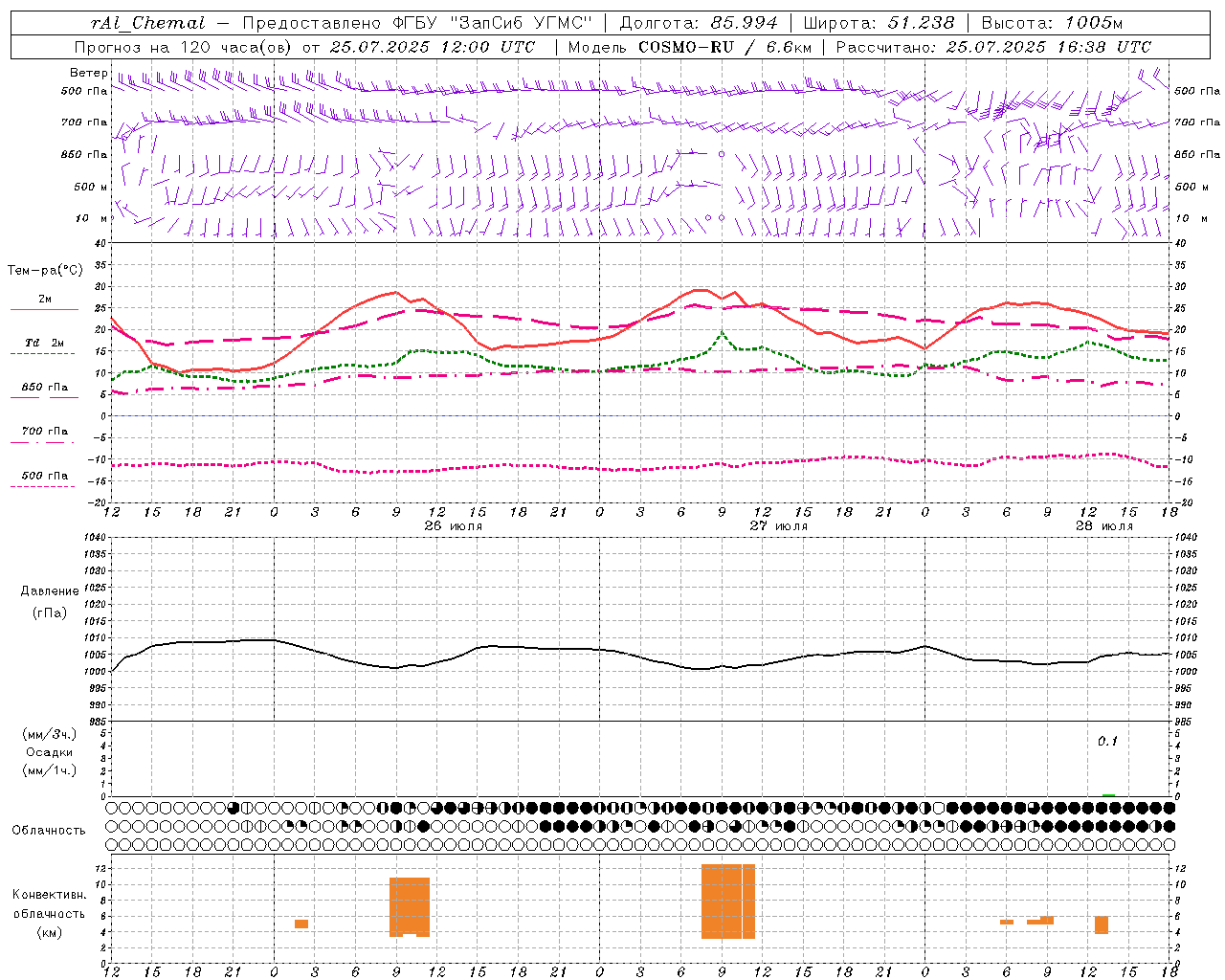Click the Давление pressure panel label
Screen dimensions: 1225x980
(50, 591)
